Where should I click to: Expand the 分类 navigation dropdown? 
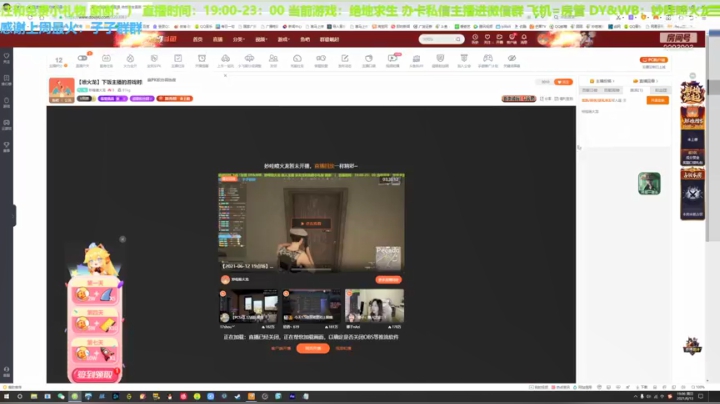238,39
